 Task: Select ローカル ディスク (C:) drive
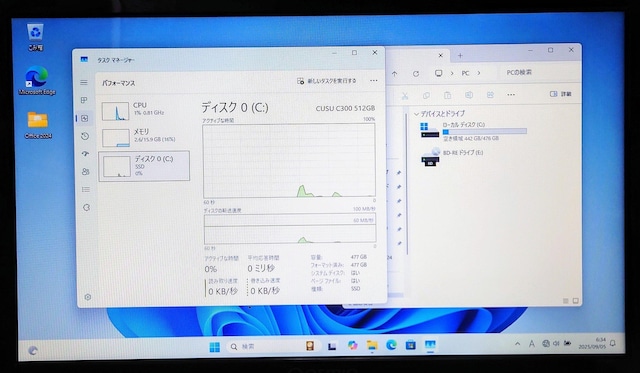coord(473,131)
